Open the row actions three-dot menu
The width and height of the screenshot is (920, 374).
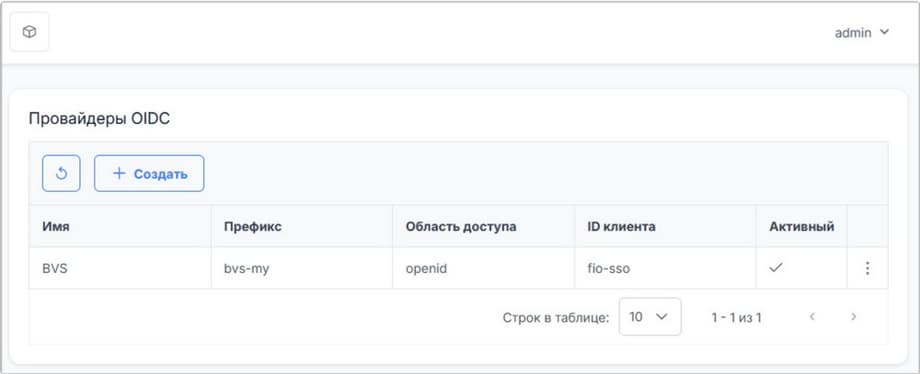[867, 268]
